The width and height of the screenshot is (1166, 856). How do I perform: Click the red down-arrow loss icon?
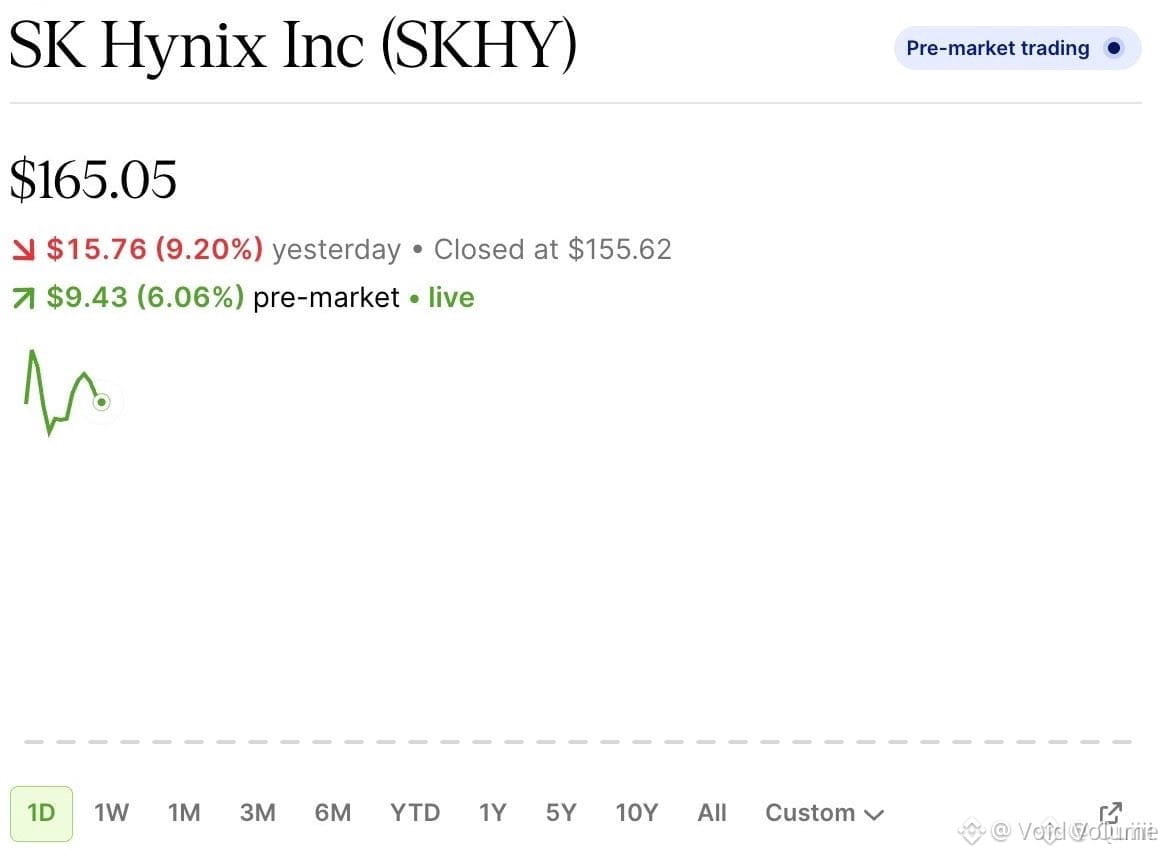[x=24, y=250]
